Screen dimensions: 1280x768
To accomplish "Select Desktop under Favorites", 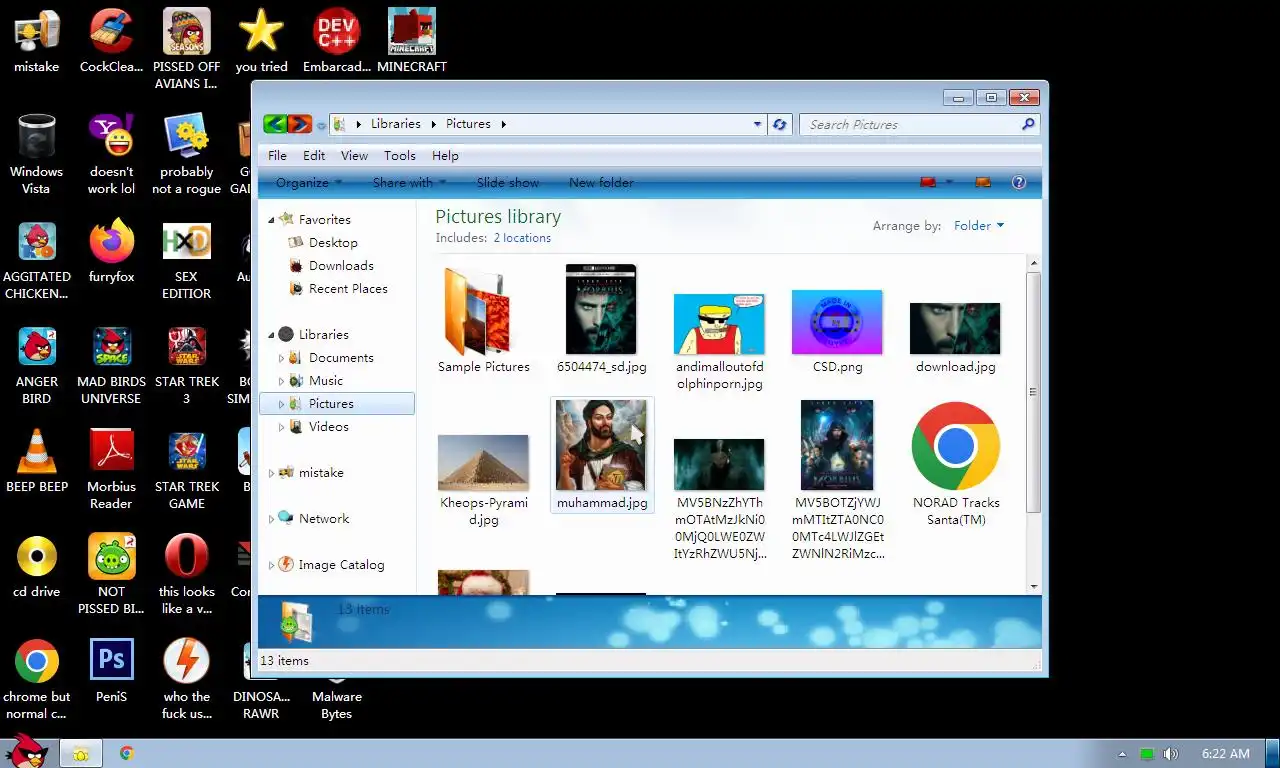I will click(x=333, y=242).
